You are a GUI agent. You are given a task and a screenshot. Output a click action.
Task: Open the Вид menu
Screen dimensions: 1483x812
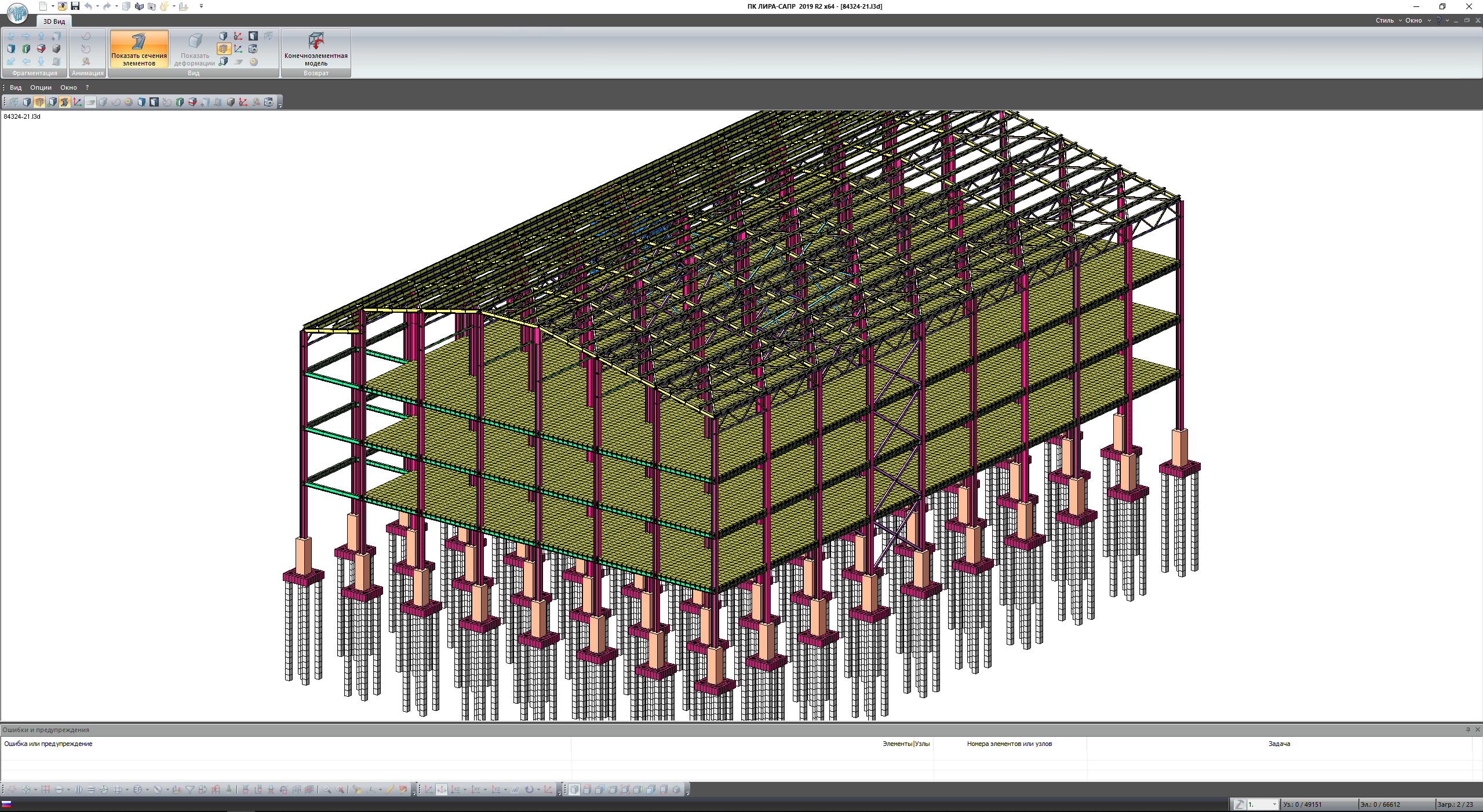pos(16,87)
